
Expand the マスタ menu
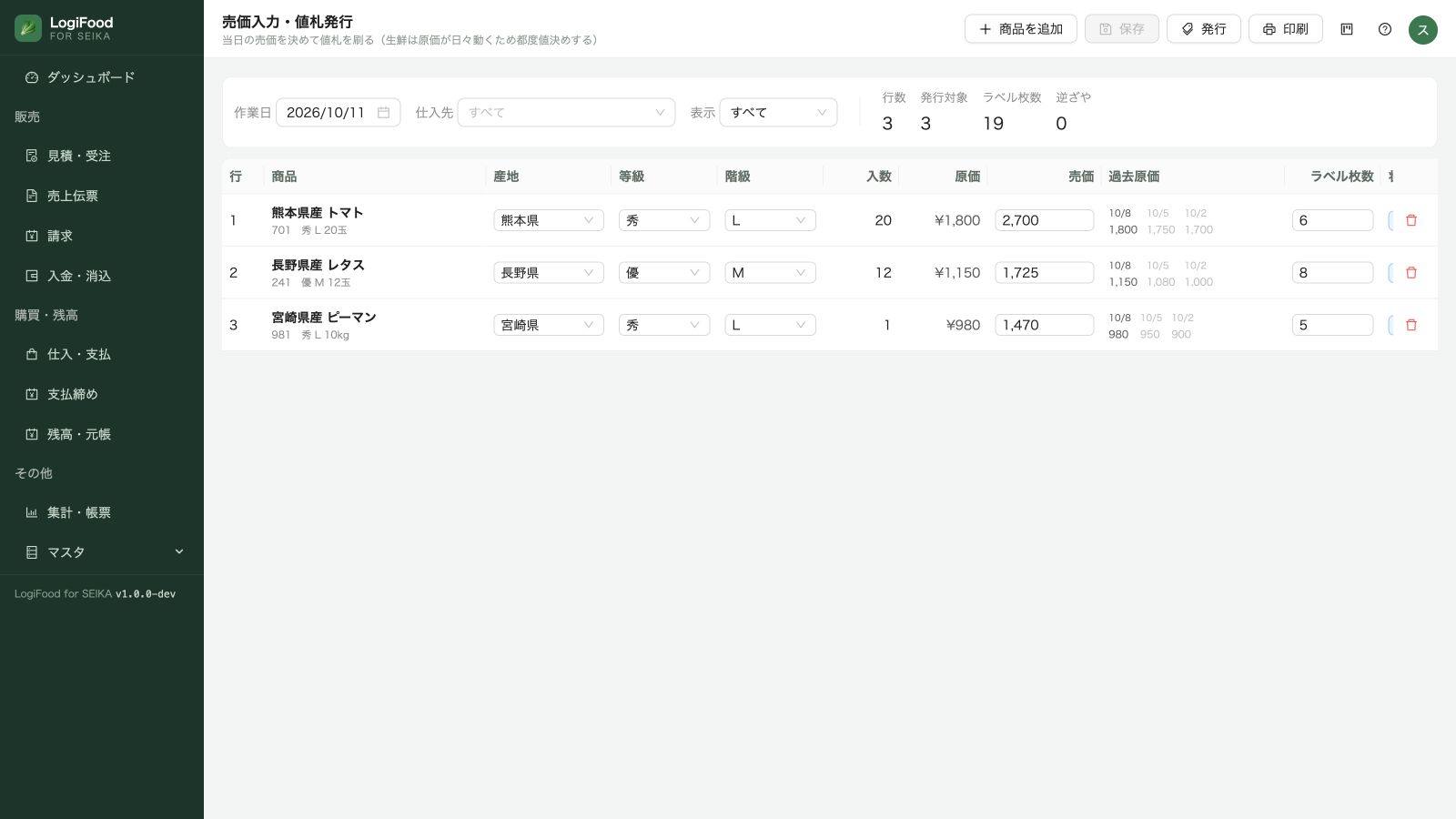[102, 552]
